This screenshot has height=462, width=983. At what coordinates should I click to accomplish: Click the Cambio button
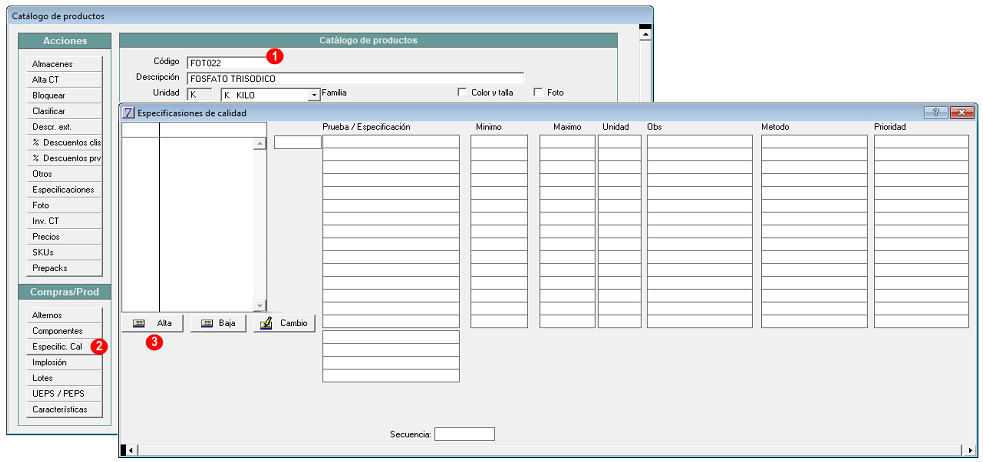284,323
